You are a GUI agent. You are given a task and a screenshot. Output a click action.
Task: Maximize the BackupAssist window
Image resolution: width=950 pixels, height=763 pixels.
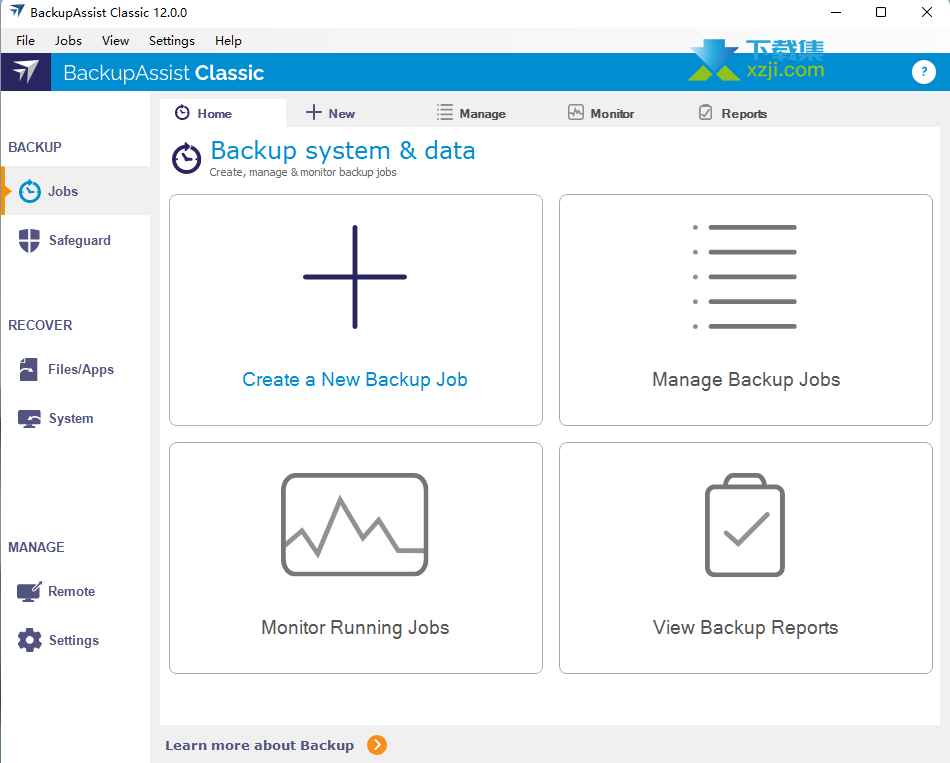point(882,12)
